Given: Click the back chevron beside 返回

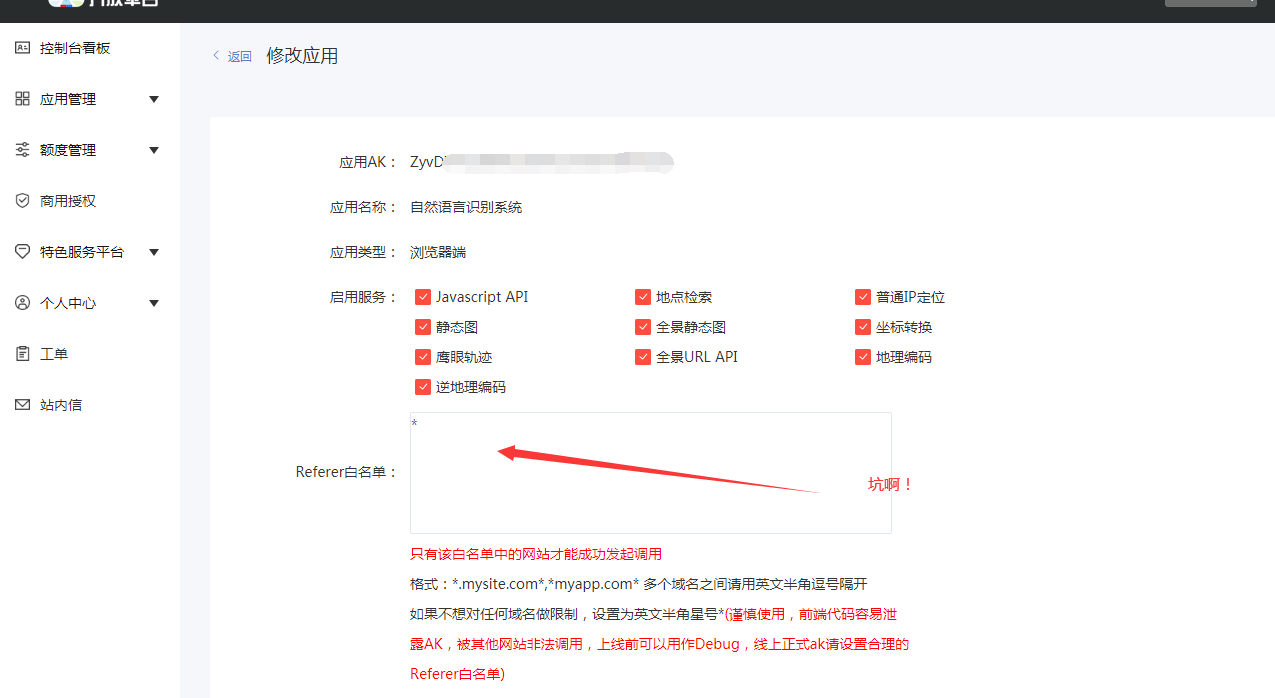Looking at the screenshot, I should pos(215,56).
